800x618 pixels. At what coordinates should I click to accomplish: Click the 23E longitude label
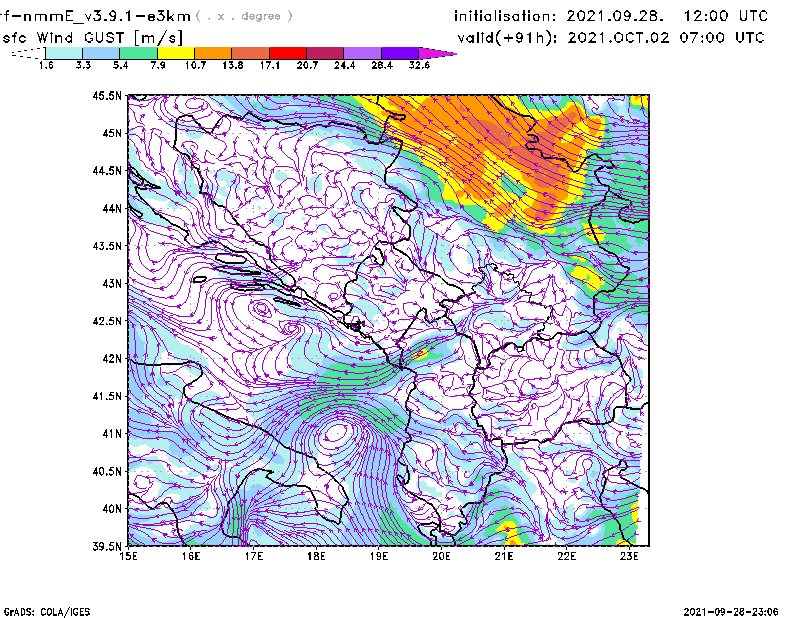pyautogui.click(x=629, y=556)
